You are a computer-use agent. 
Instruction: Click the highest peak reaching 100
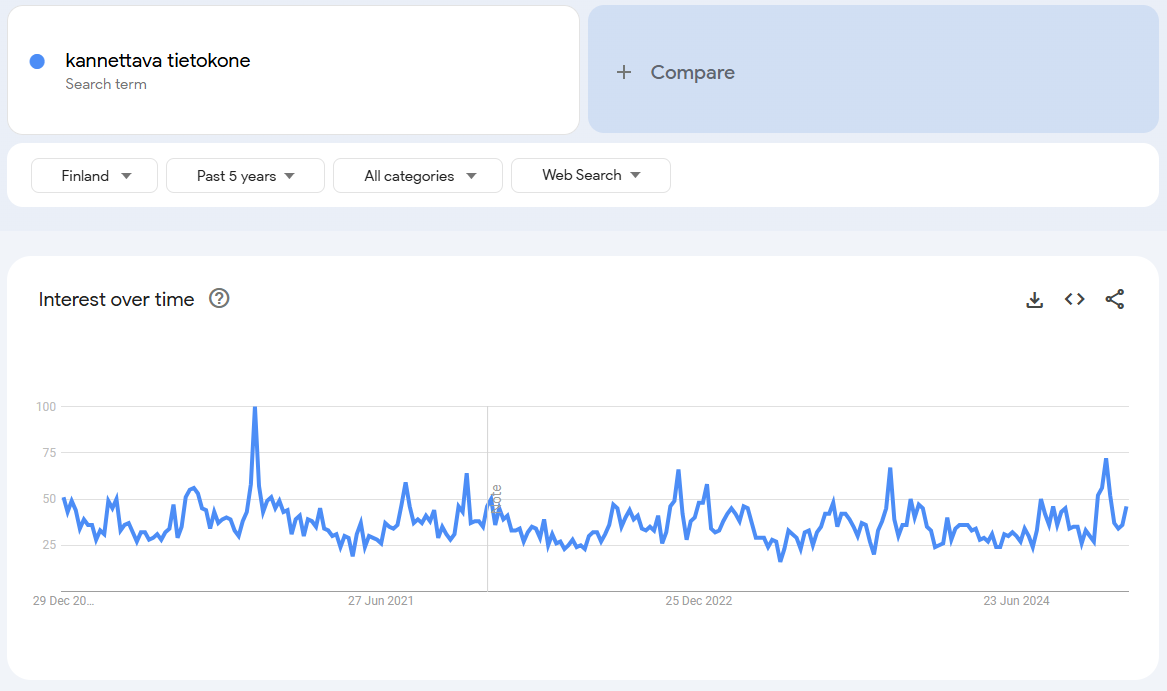(x=255, y=408)
